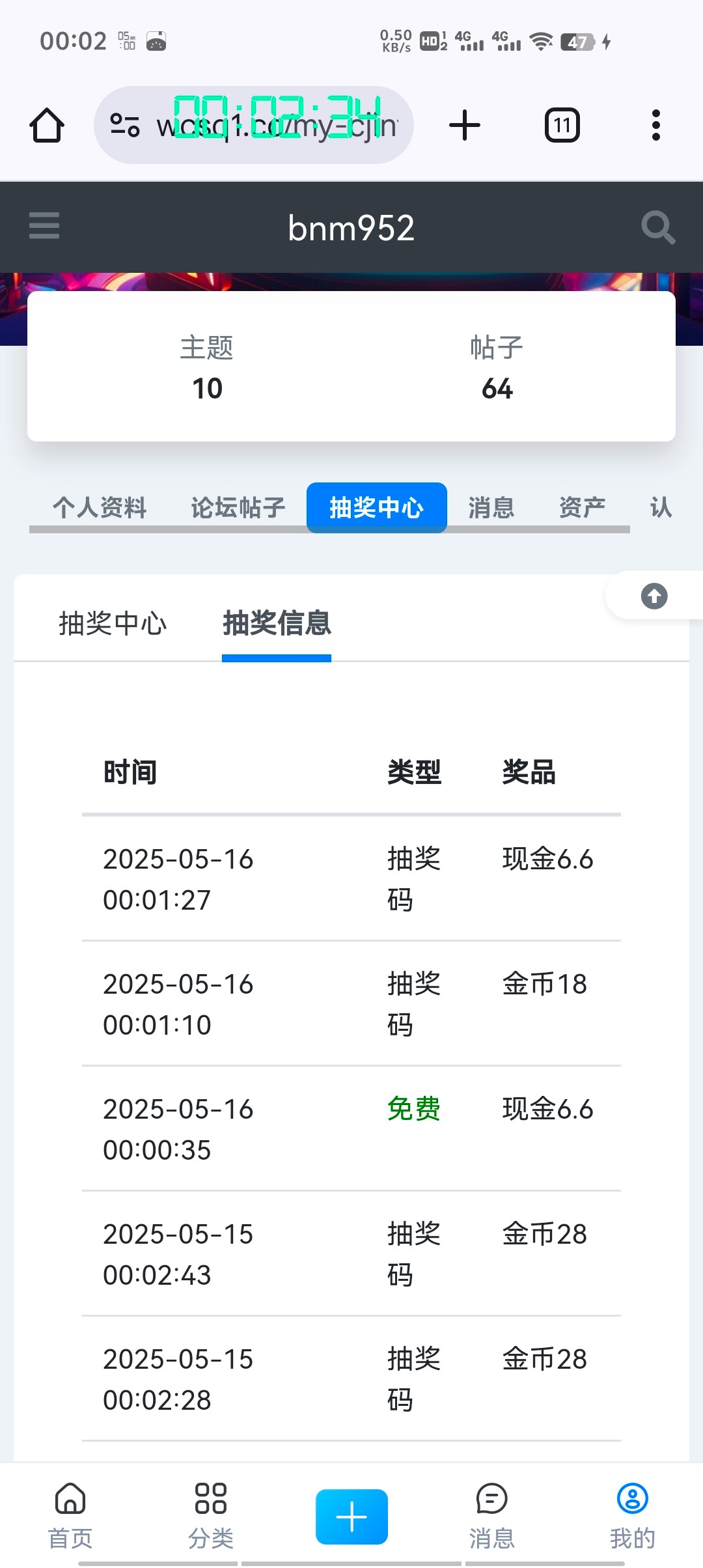Image resolution: width=703 pixels, height=1568 pixels.
Task: Switch to the 论坛帖子 tab
Action: pos(238,507)
